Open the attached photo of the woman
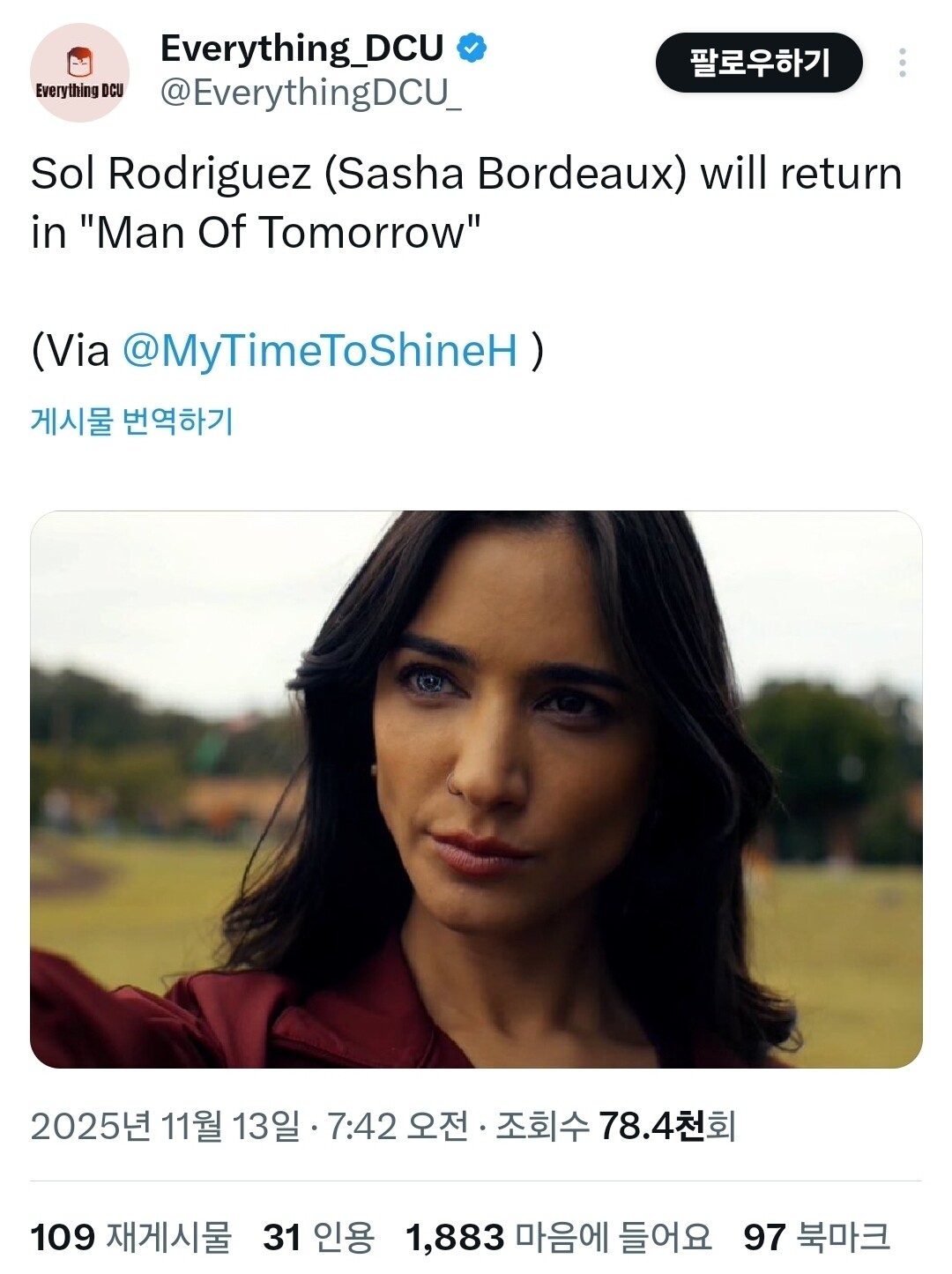The height and width of the screenshot is (1274, 952). pos(476,789)
